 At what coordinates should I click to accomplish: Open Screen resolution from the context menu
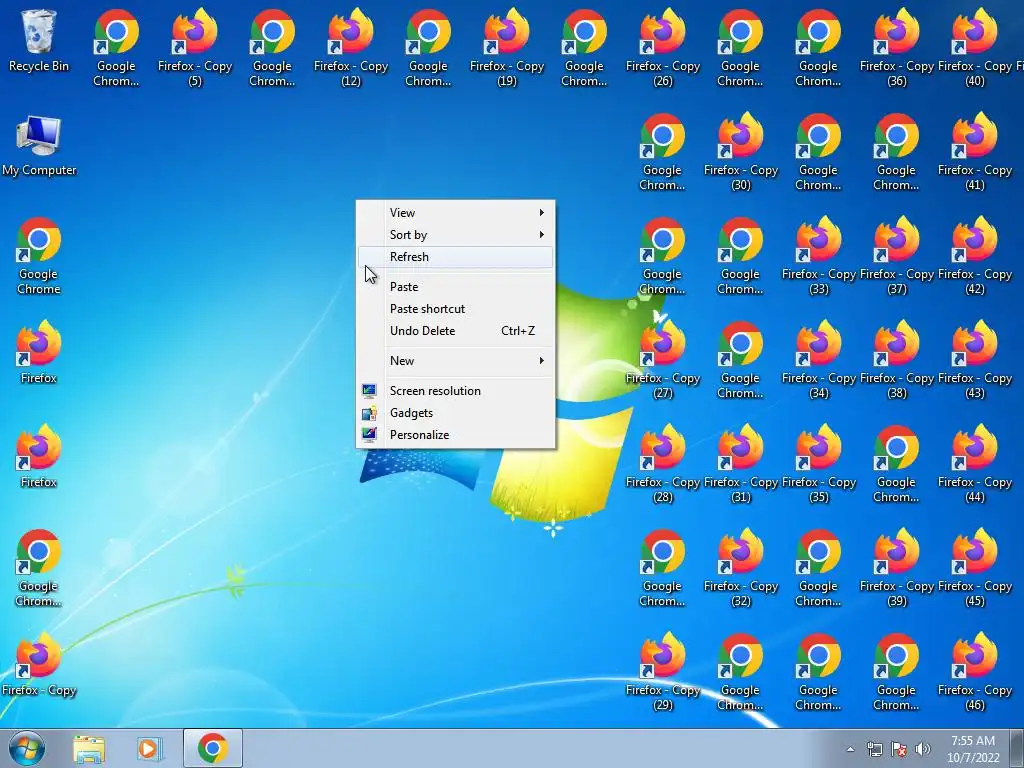click(456, 391)
